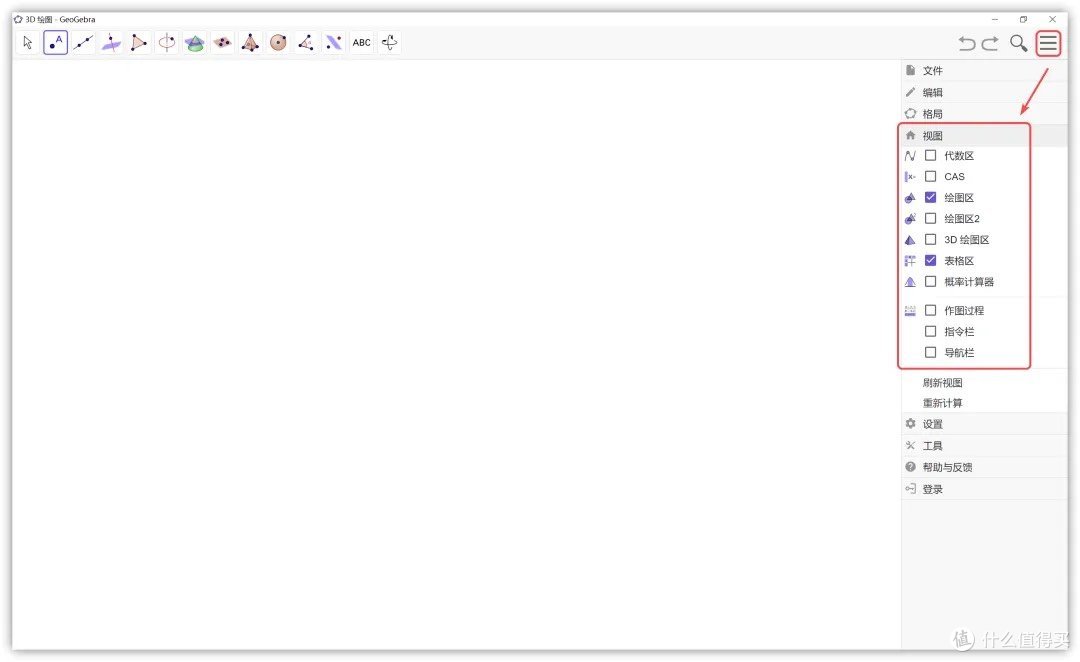Expand the 编辑 menu section
The height and width of the screenshot is (662, 1080).
pyautogui.click(x=984, y=92)
